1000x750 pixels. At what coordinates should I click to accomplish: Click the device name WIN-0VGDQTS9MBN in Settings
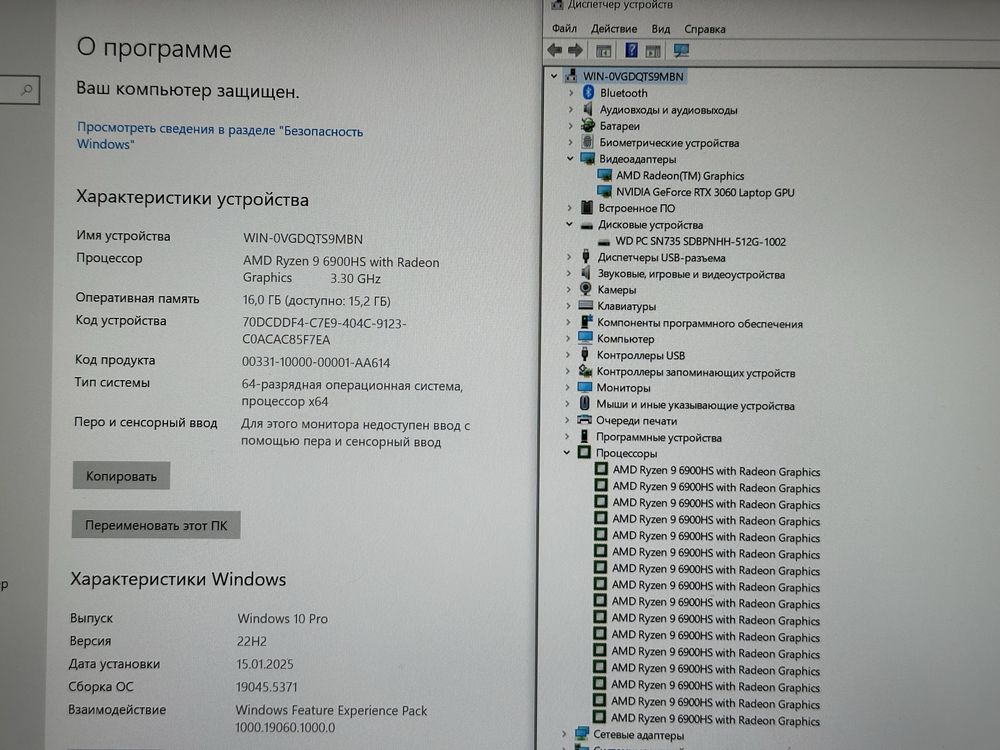click(302, 239)
